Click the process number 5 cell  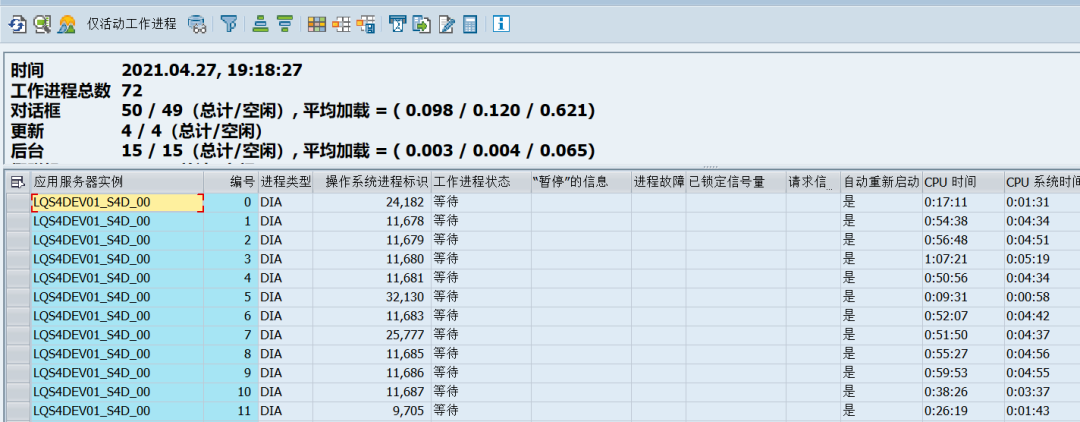point(231,297)
